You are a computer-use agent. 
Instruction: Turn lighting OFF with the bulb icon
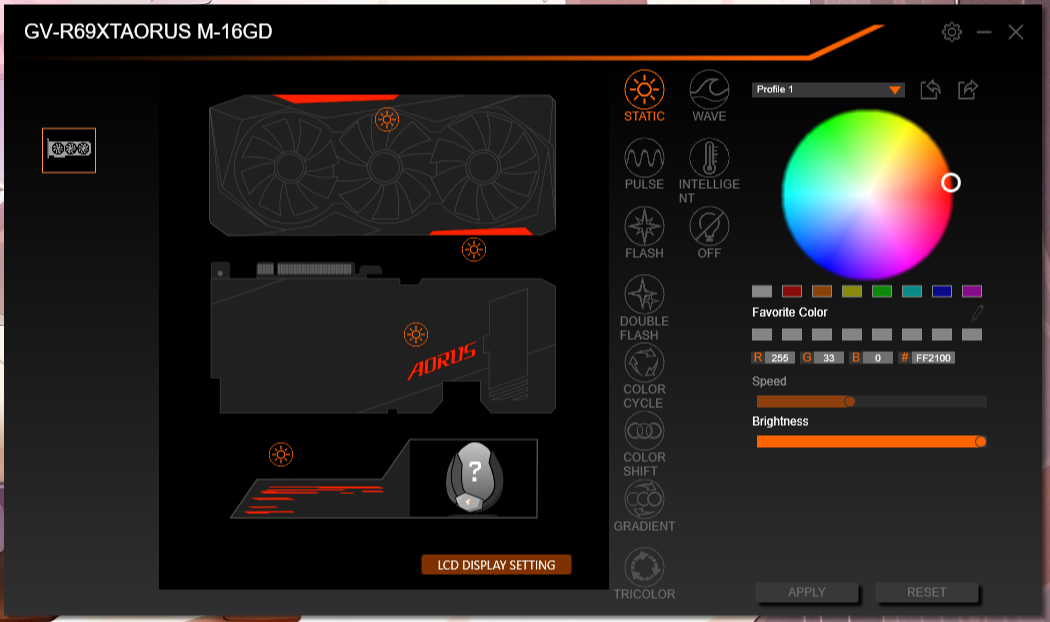tap(709, 233)
